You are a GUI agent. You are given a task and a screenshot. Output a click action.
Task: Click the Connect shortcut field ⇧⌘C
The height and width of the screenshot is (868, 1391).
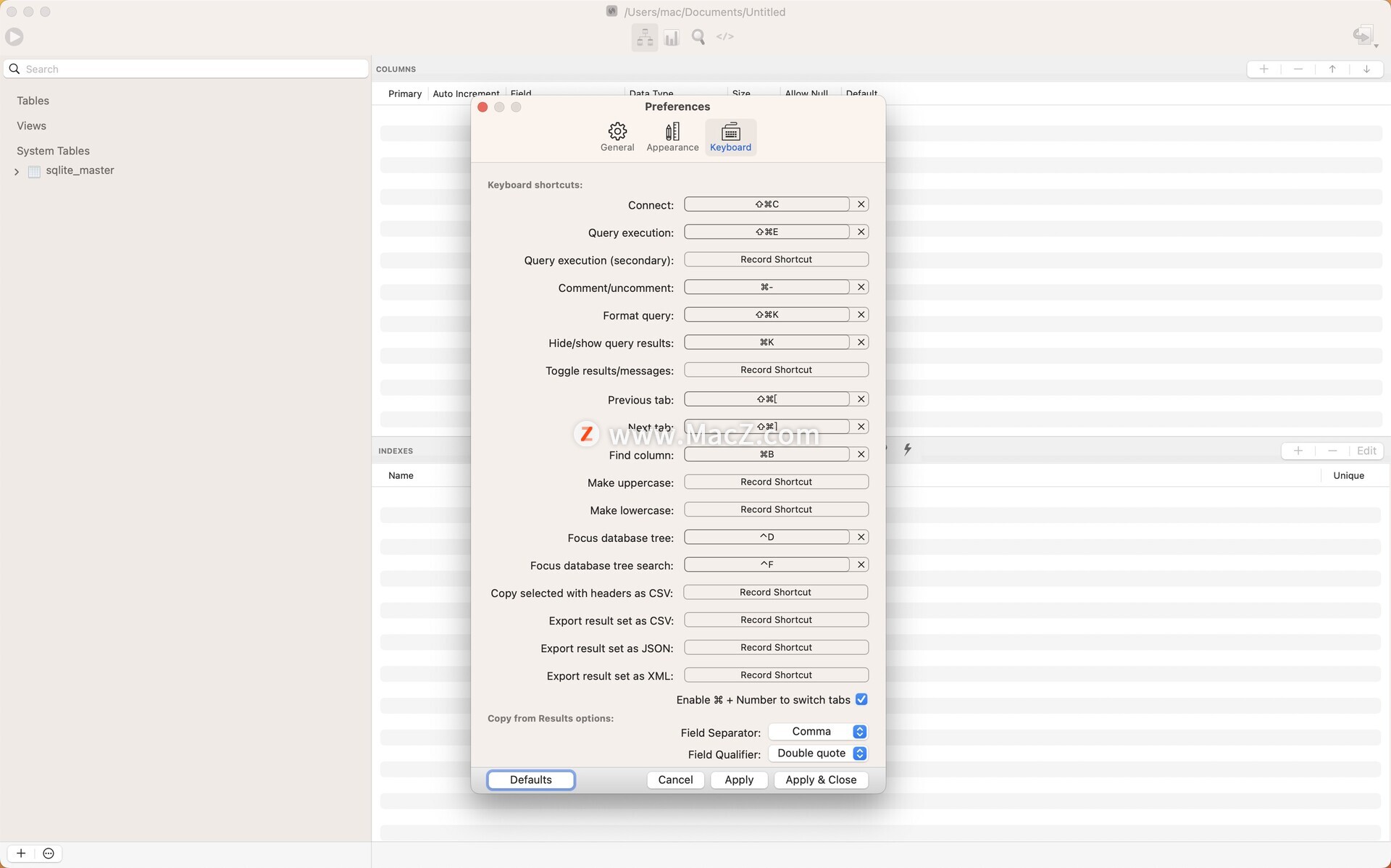click(x=766, y=204)
